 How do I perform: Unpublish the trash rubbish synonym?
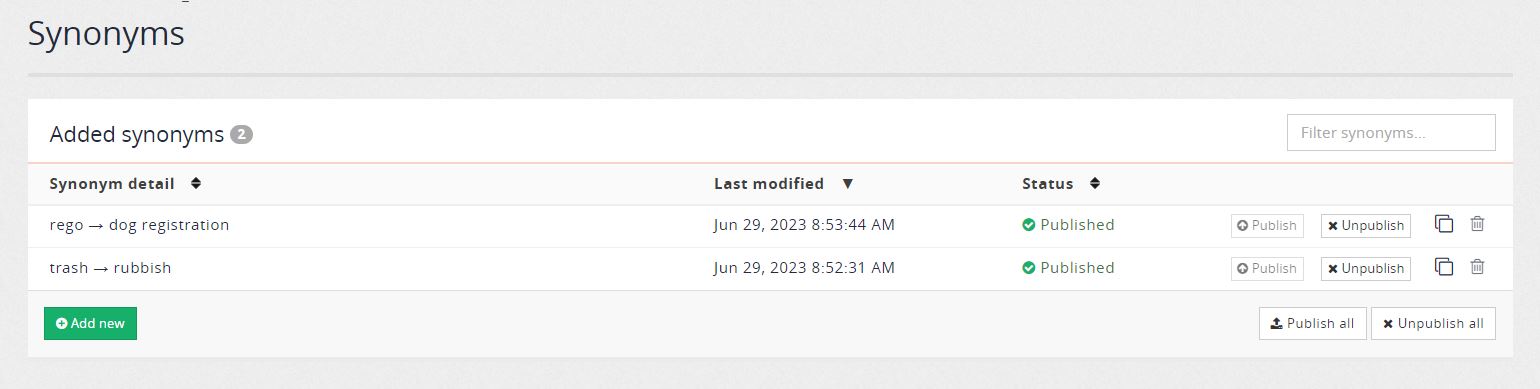(1365, 269)
